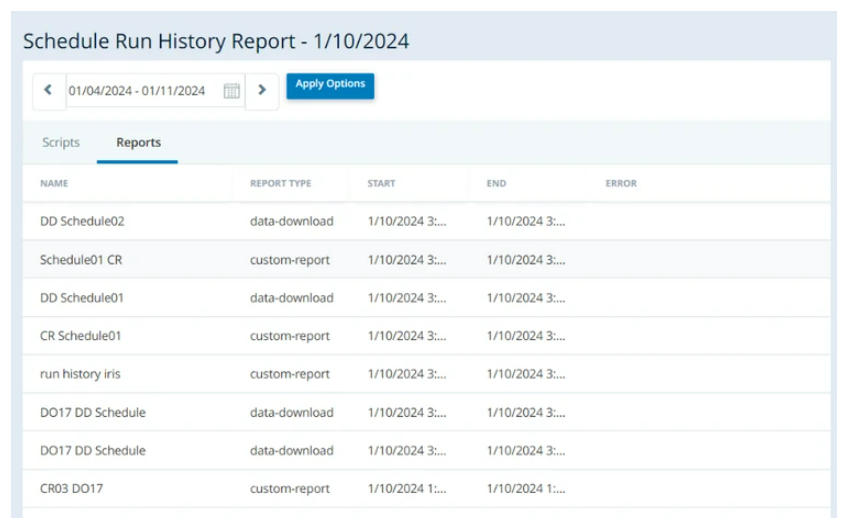The height and width of the screenshot is (530, 849).
Task: Sort by the START column header
Action: pyautogui.click(x=381, y=184)
